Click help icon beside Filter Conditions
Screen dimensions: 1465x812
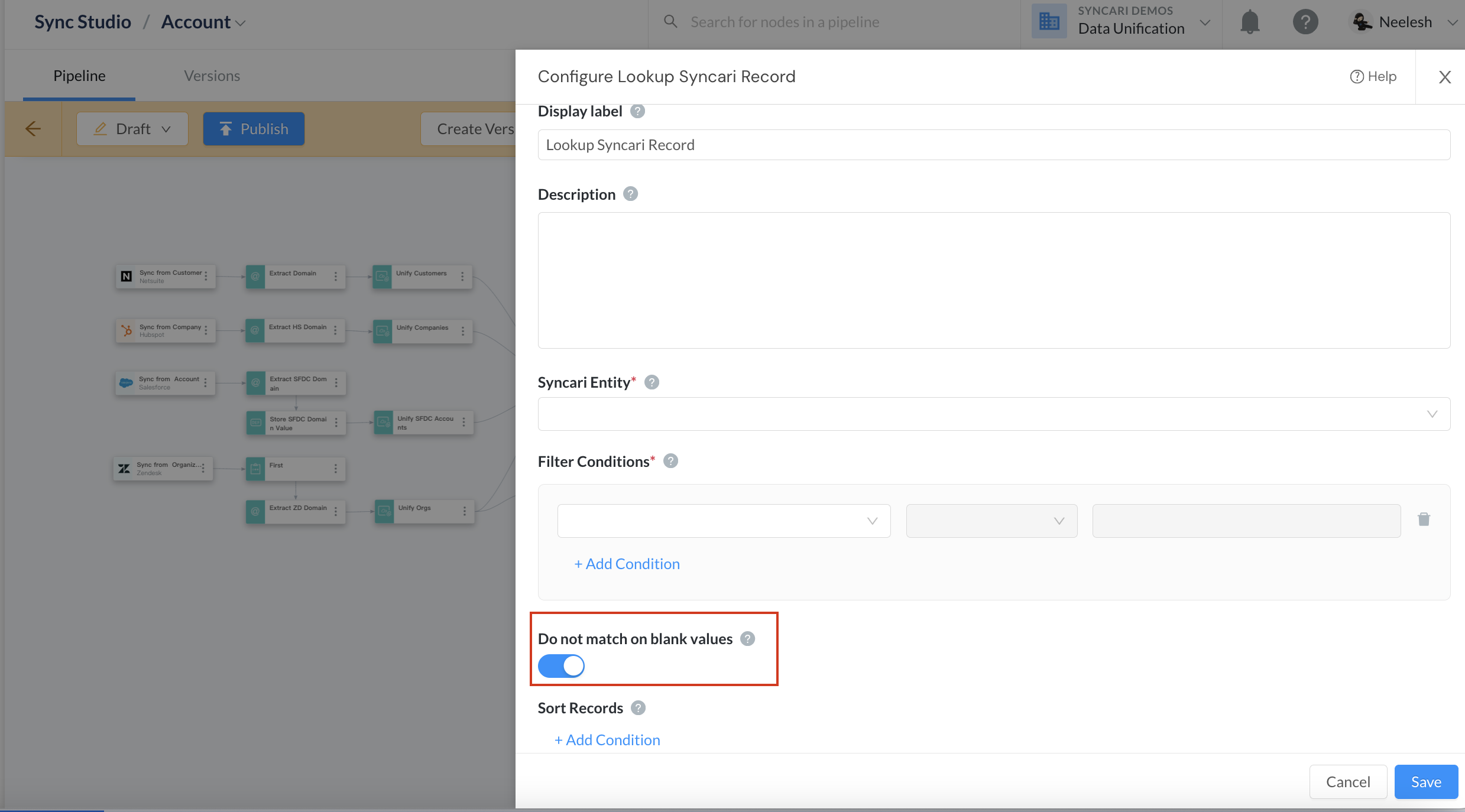point(670,461)
